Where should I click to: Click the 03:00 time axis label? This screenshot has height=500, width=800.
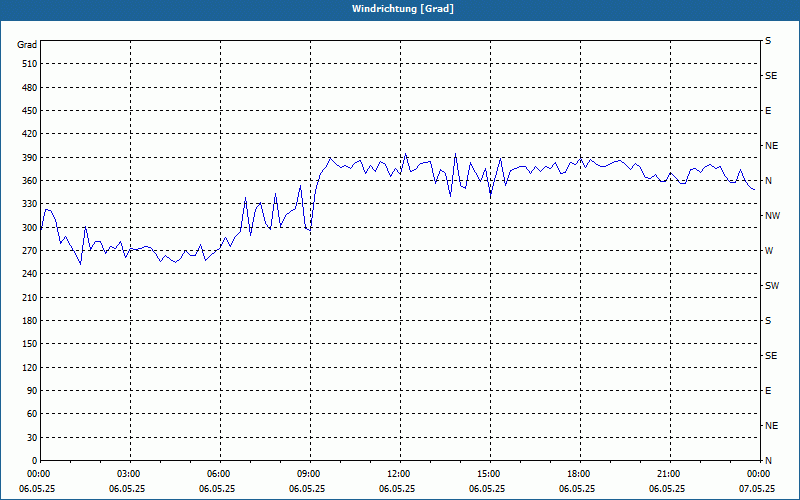[131, 474]
